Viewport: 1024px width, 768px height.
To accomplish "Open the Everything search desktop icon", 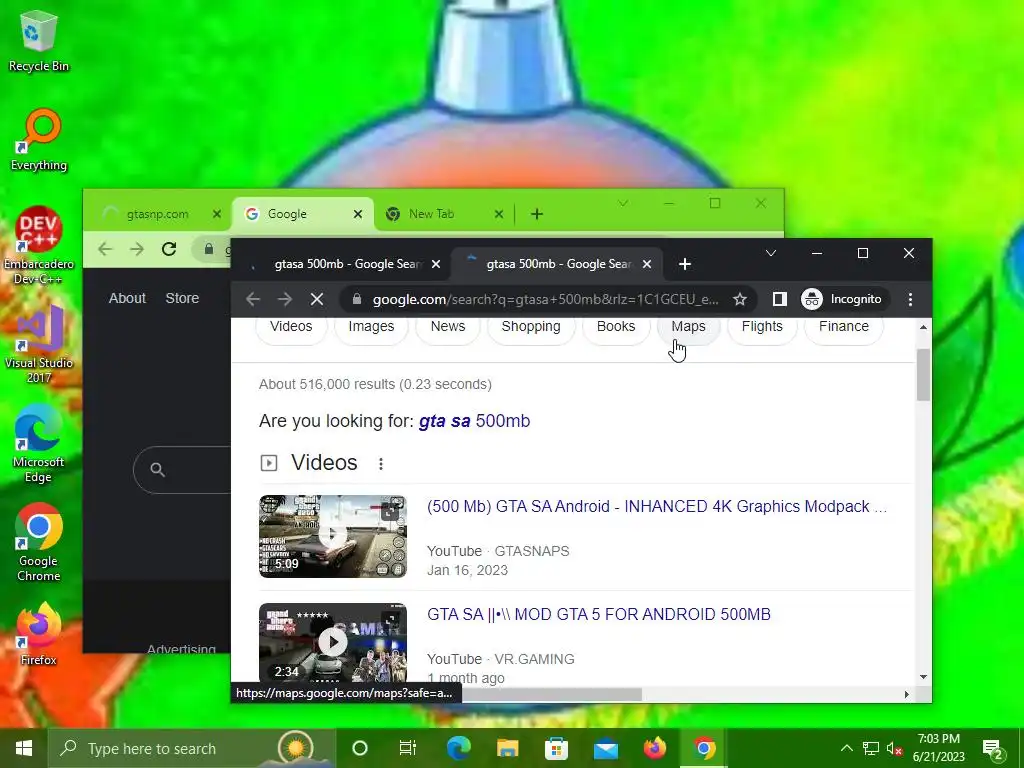I will pos(39,140).
